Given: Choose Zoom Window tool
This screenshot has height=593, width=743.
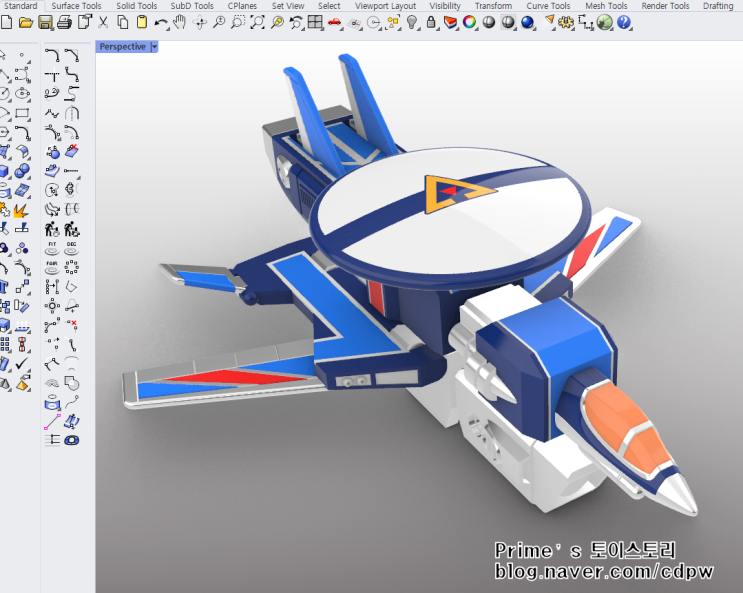Looking at the screenshot, I should point(238,22).
